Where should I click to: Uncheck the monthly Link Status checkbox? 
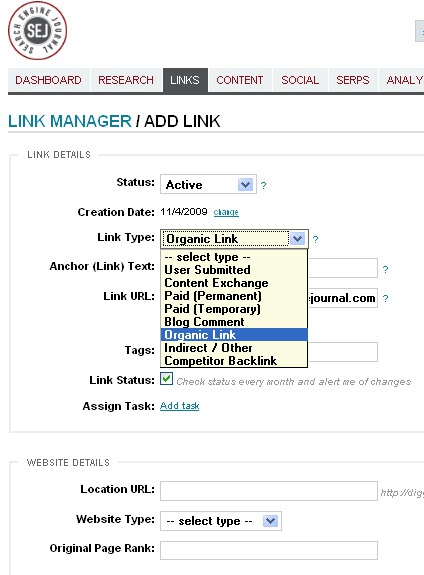[167, 379]
